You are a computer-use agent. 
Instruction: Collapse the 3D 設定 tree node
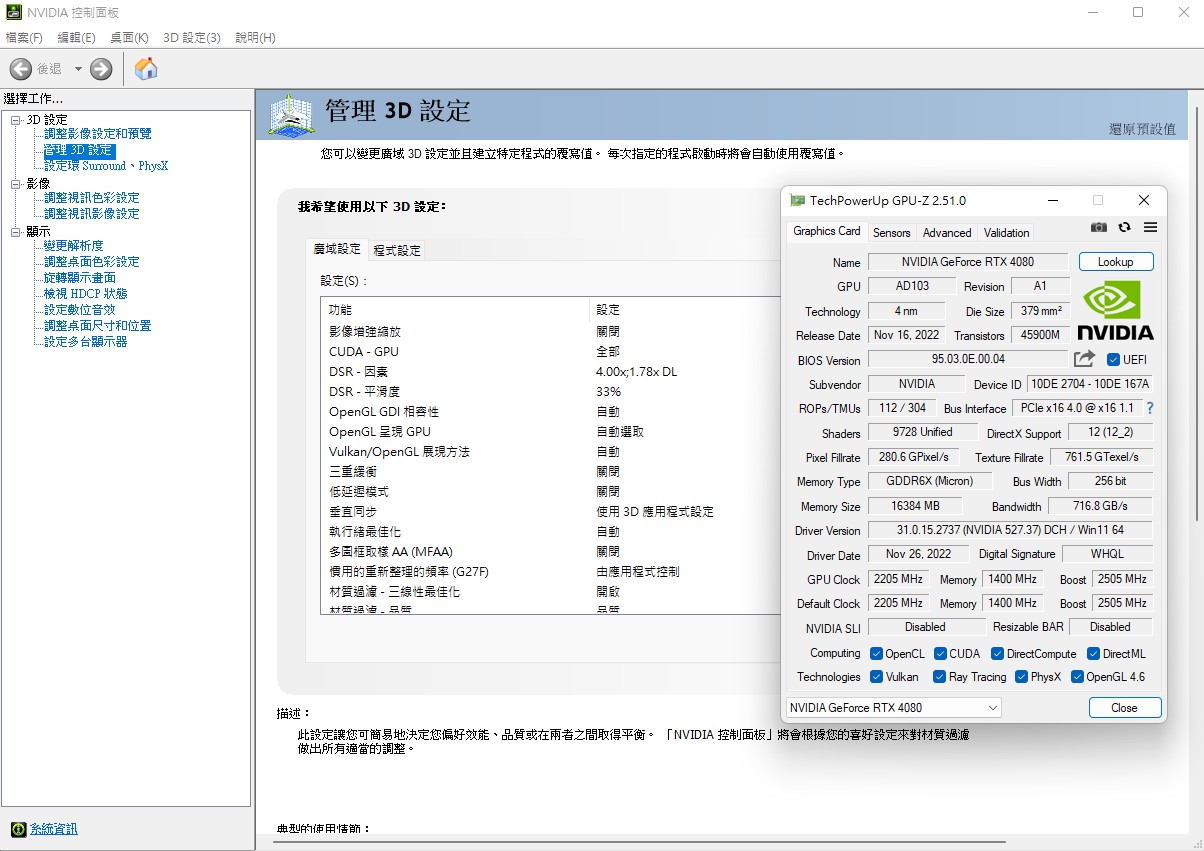click(x=16, y=120)
